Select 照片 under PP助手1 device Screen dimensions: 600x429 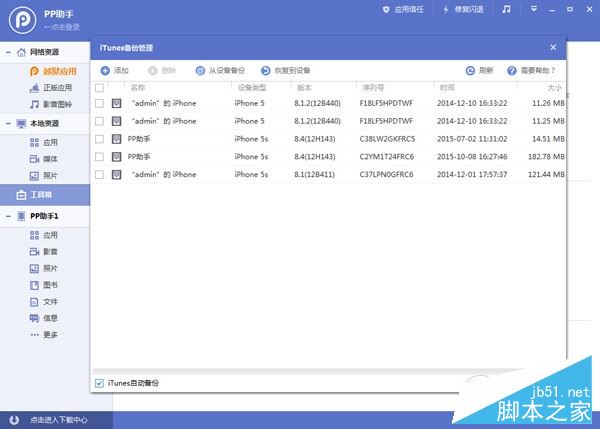(x=44, y=268)
